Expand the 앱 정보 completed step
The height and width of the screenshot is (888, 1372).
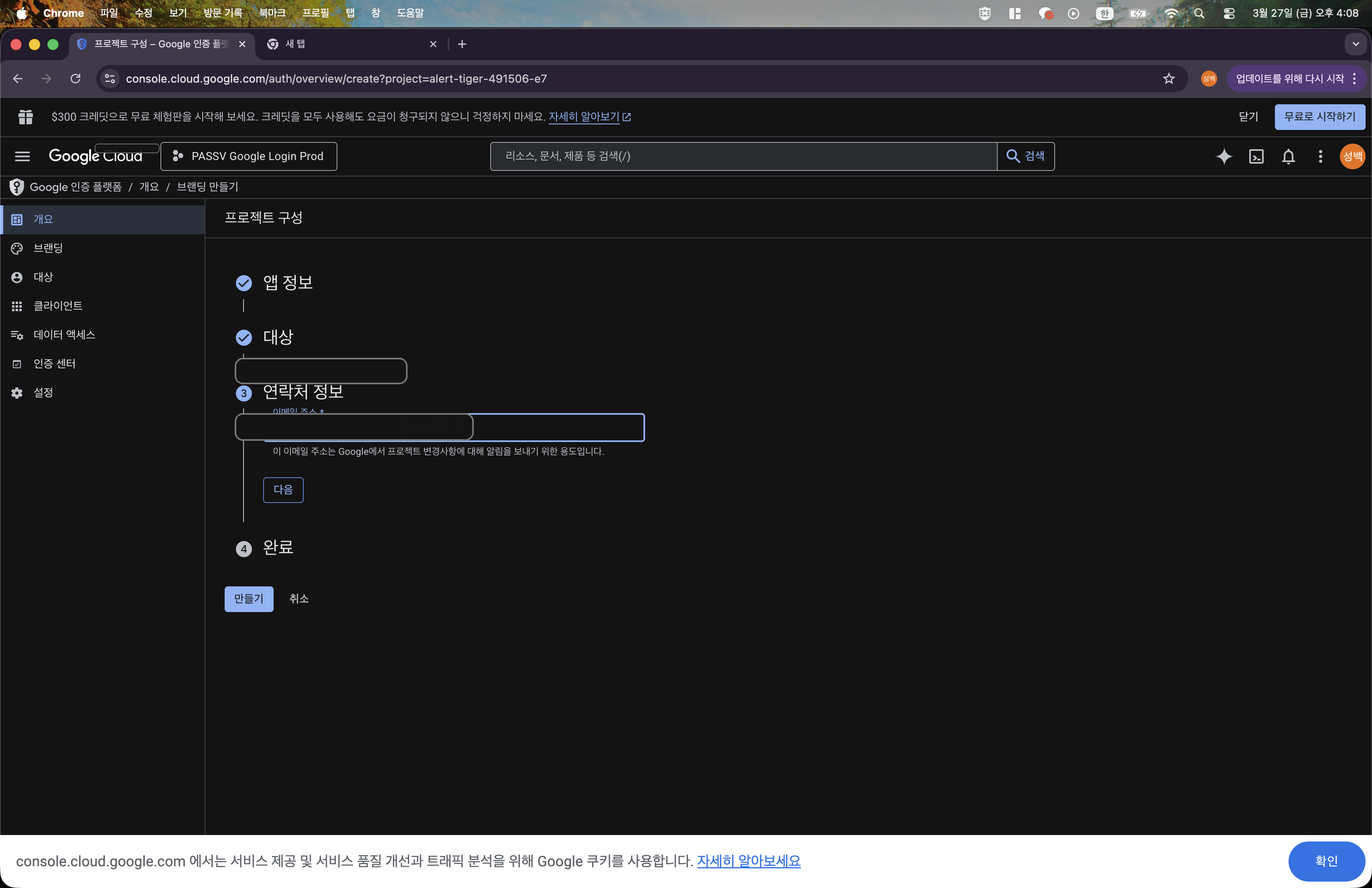tap(288, 282)
